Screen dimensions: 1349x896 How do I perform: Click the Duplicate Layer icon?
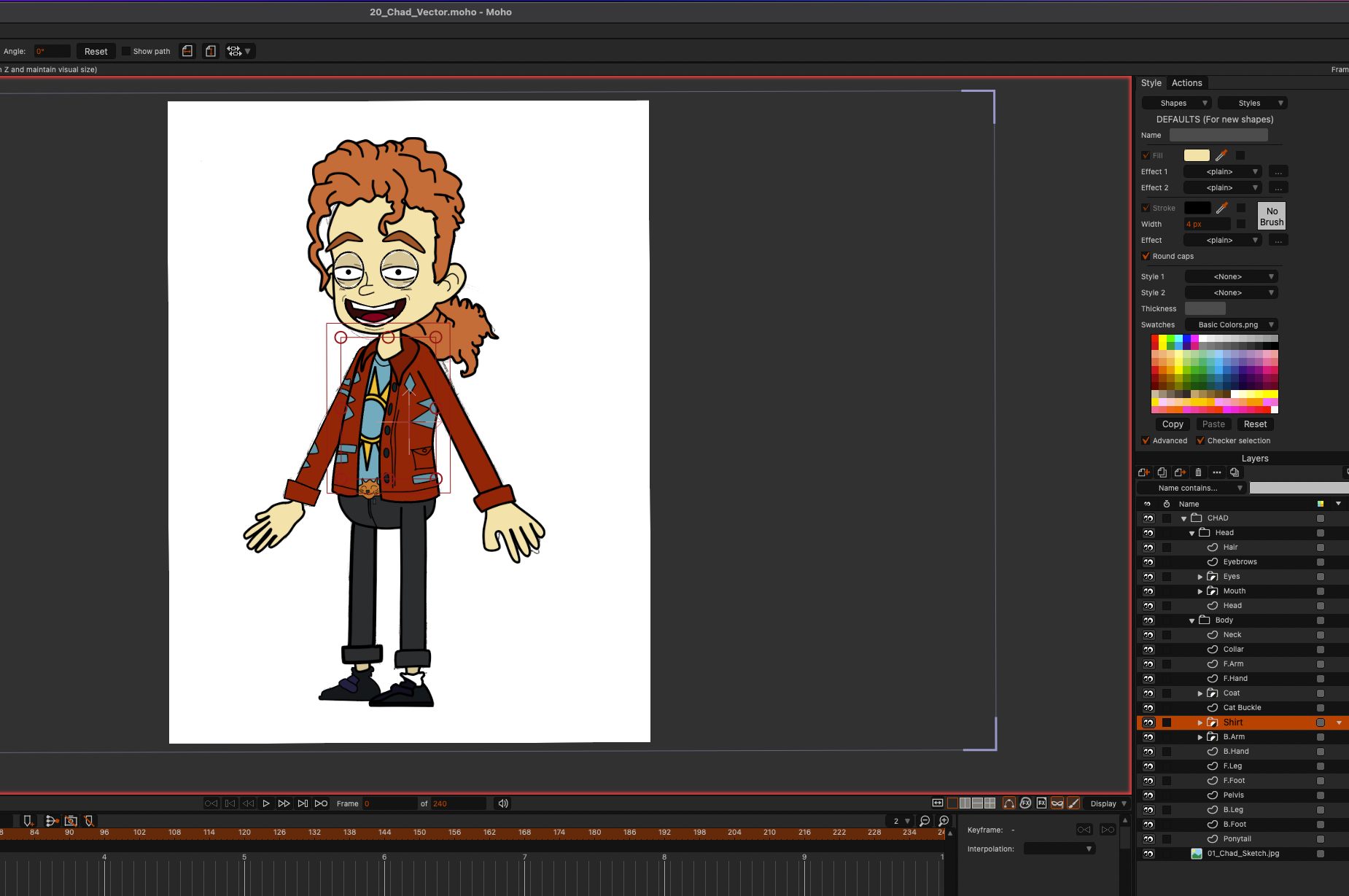pos(1162,472)
